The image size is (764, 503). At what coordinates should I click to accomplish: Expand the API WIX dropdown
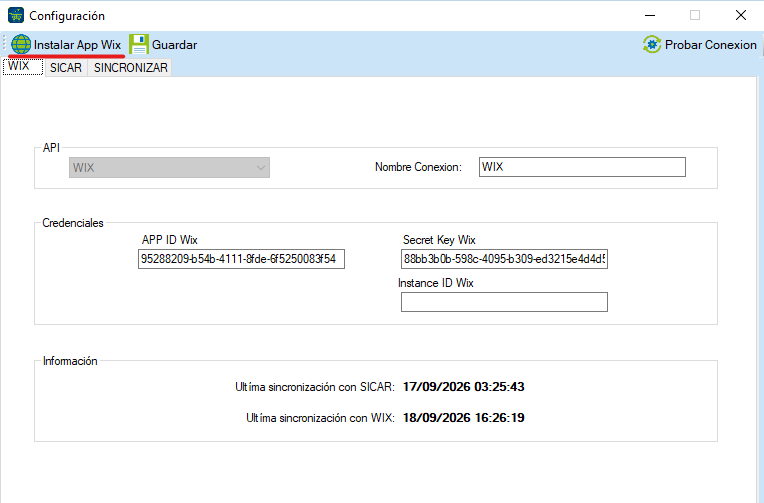(169, 168)
